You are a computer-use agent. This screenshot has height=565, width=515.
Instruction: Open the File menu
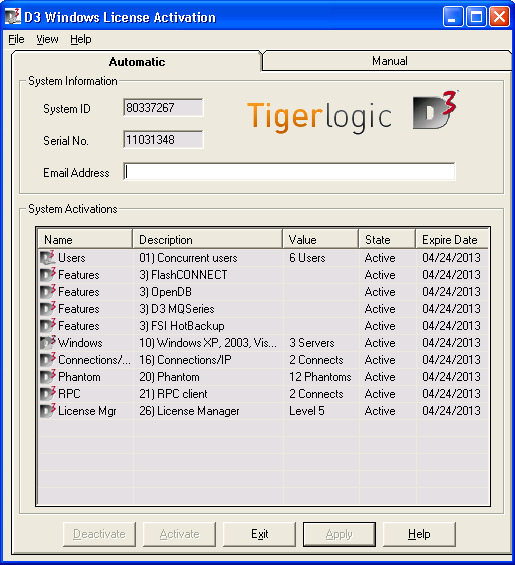tap(16, 39)
